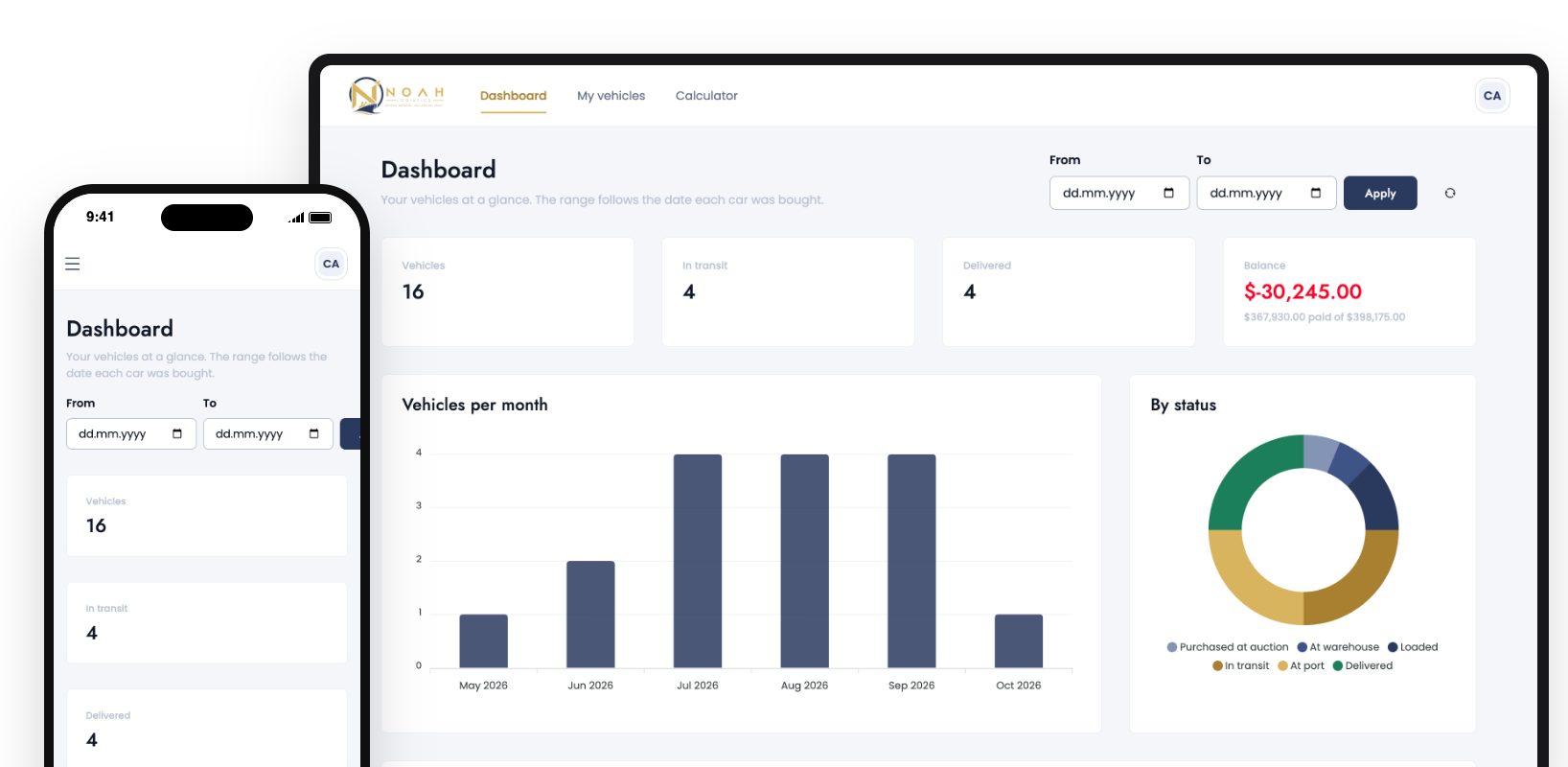Viewport: 1568px width, 767px height.
Task: Open calendar icon in phone To date field
Action: pyautogui.click(x=314, y=433)
